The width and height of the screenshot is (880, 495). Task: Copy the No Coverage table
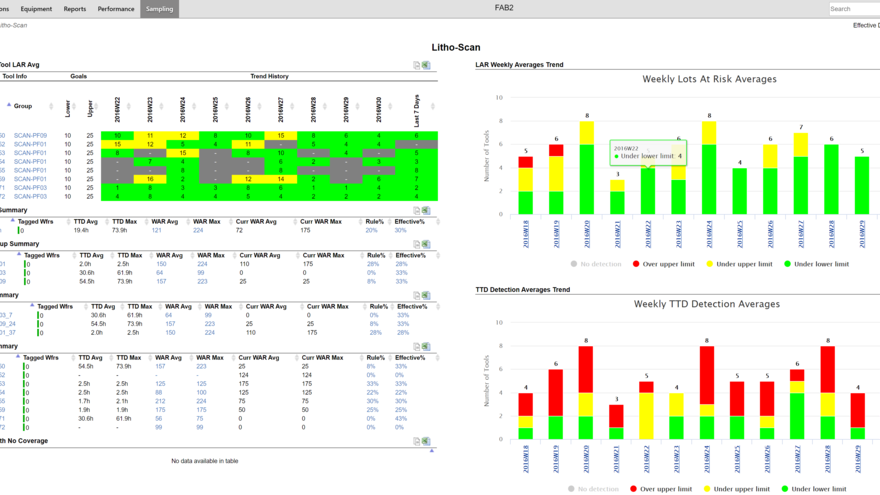click(x=416, y=441)
